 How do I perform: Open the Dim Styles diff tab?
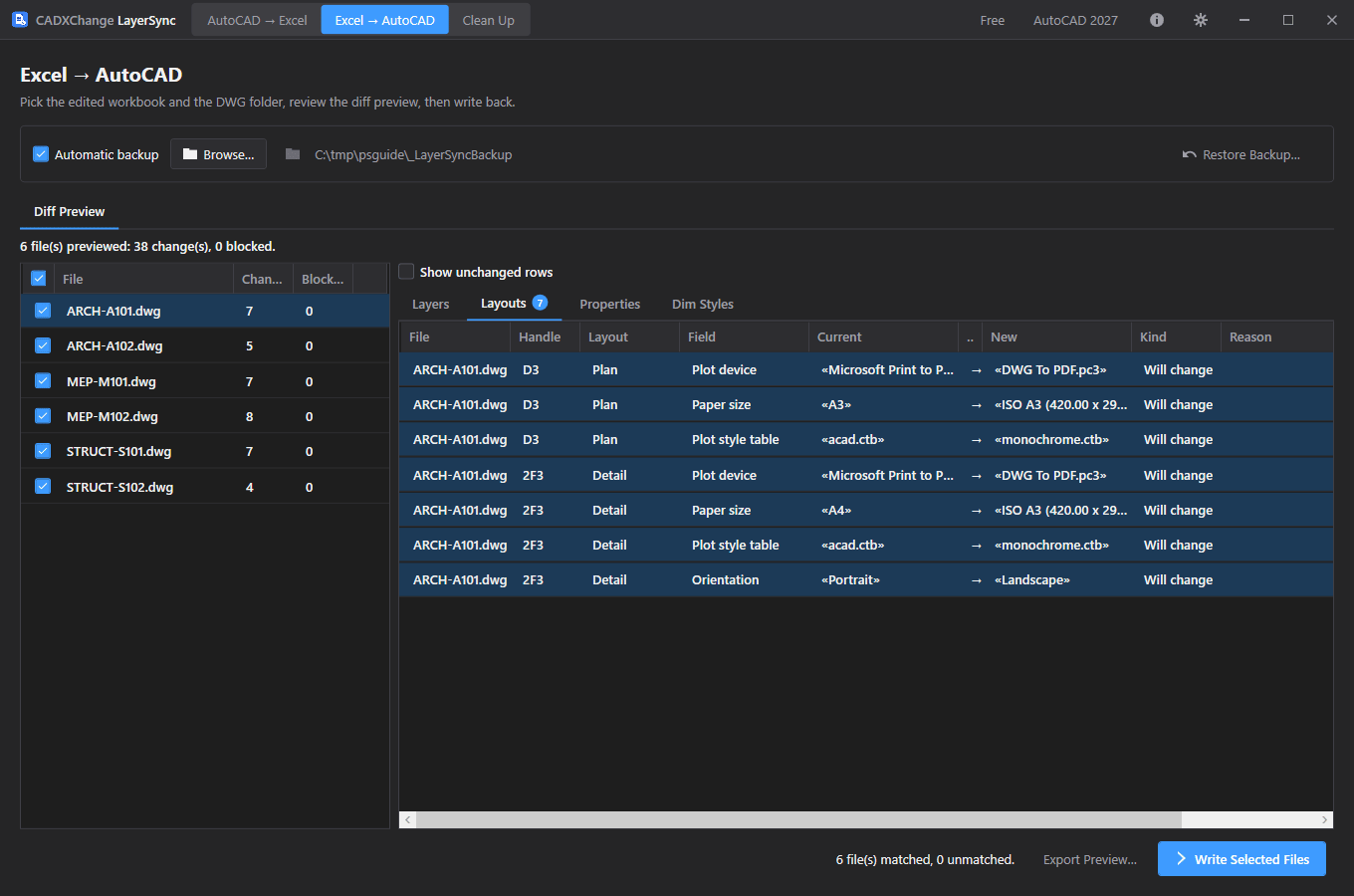(x=703, y=304)
